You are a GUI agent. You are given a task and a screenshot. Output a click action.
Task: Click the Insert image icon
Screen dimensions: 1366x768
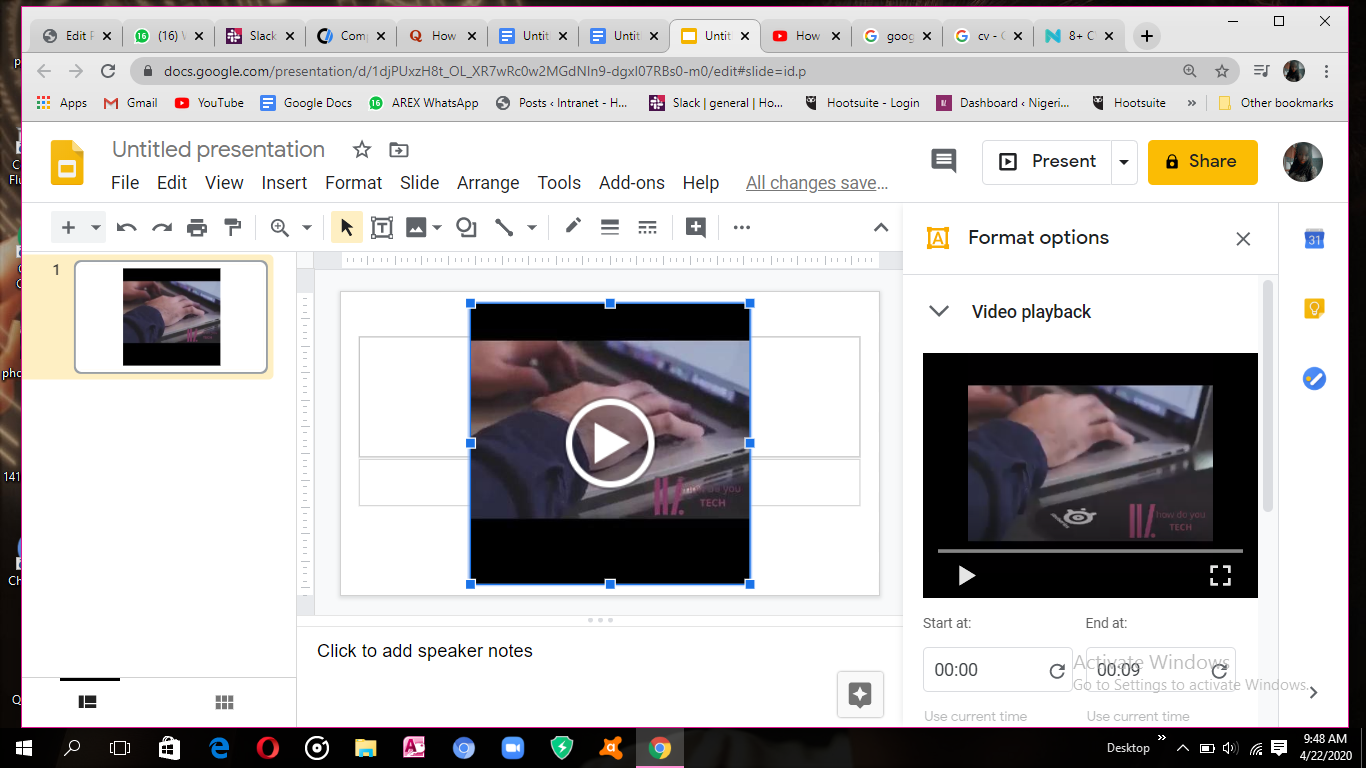[x=416, y=228]
